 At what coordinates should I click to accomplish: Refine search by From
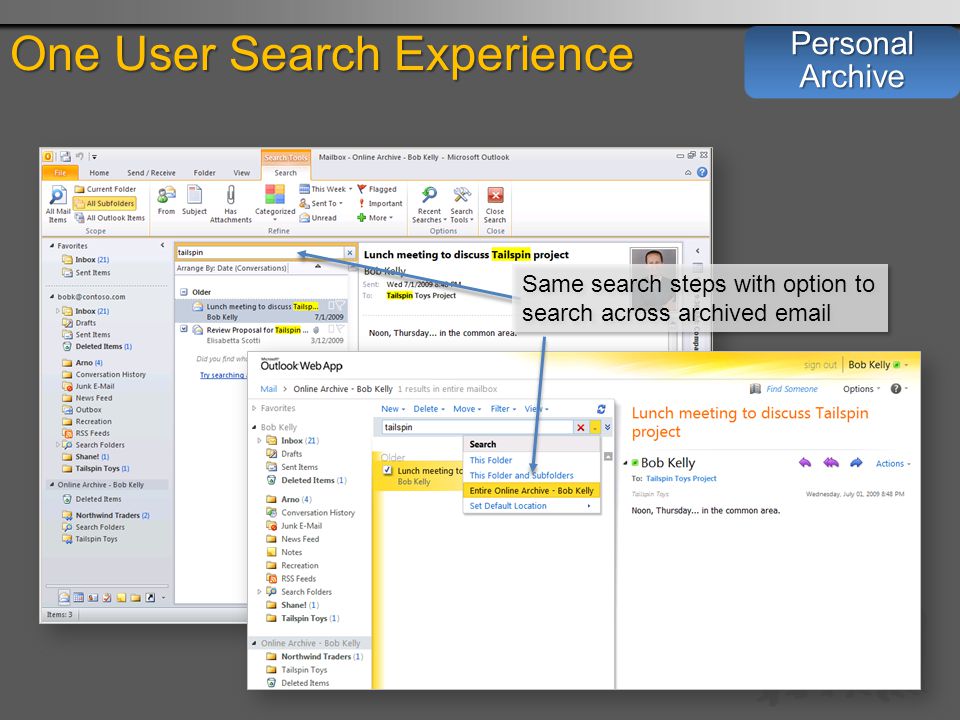[x=166, y=201]
